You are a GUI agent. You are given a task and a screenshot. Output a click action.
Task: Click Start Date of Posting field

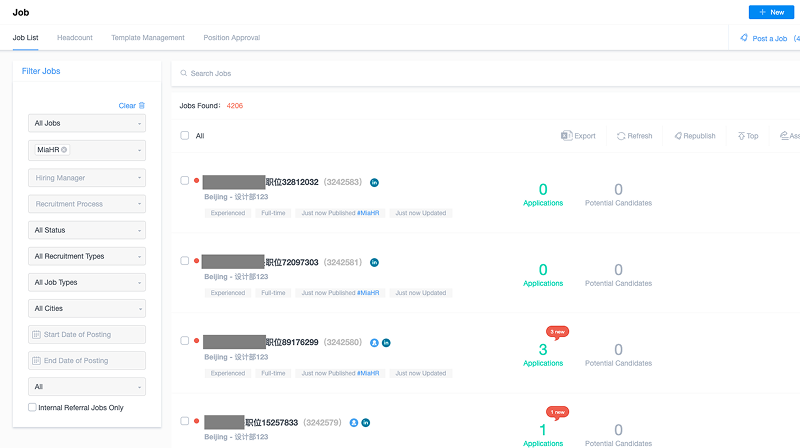(87, 334)
